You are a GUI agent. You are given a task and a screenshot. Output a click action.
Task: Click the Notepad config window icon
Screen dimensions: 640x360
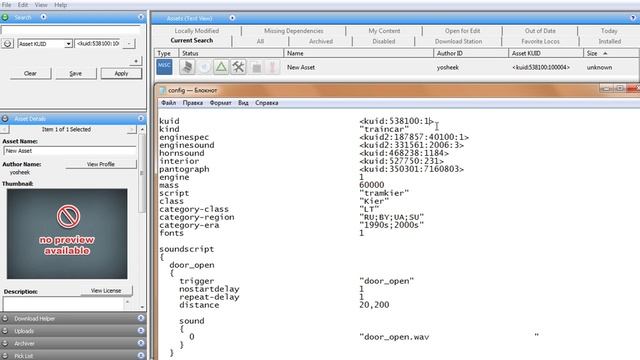pyautogui.click(x=163, y=90)
